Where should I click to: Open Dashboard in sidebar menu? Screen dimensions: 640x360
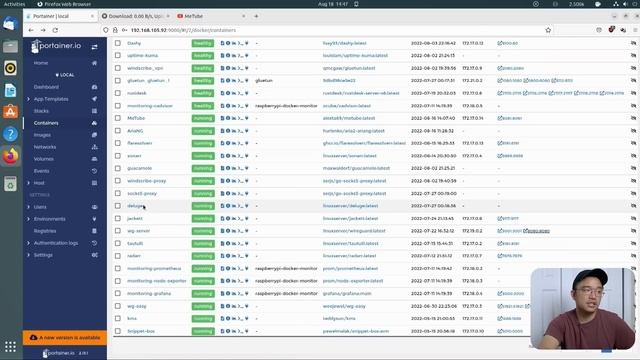click(x=46, y=87)
